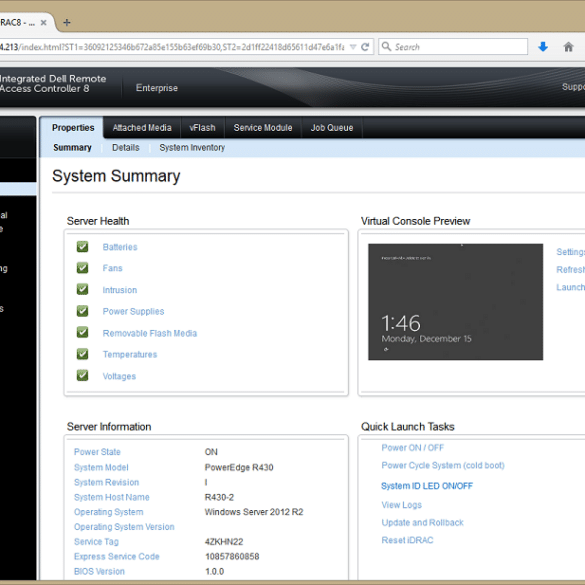Click the Operating System Version label
Image resolution: width=585 pixels, height=585 pixels.
click(x=124, y=527)
